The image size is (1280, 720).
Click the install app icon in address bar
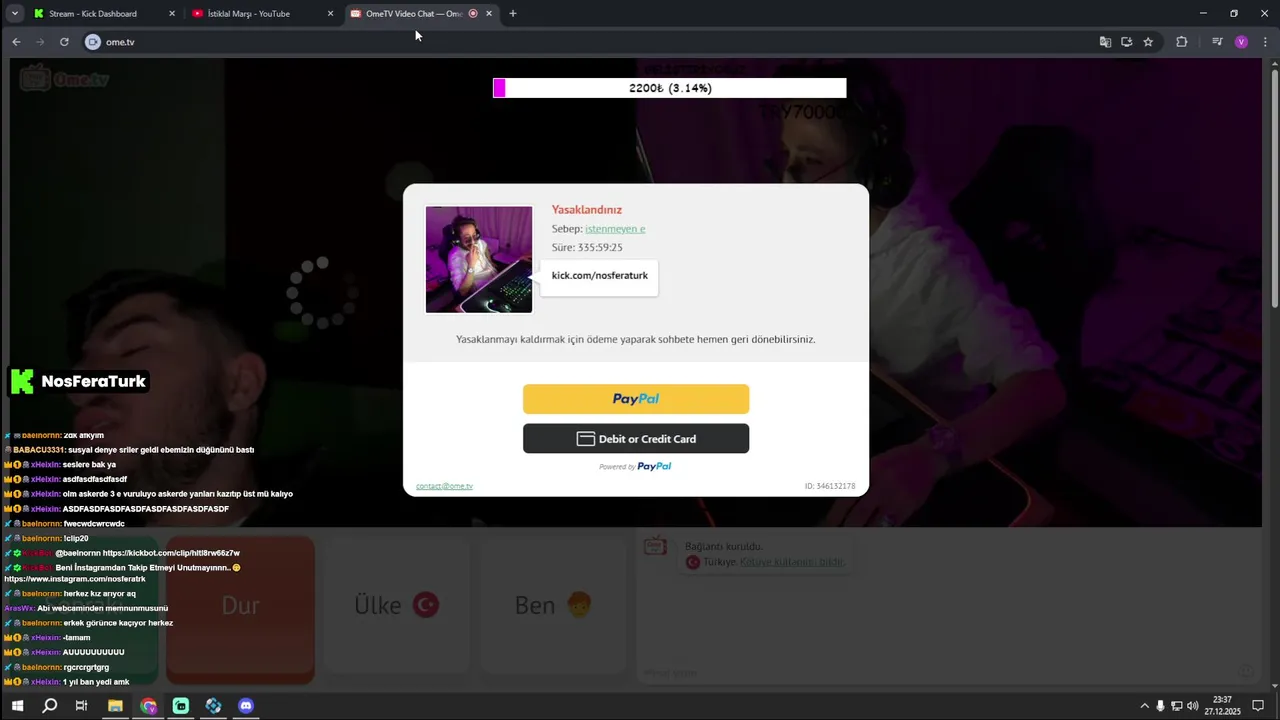(1126, 42)
